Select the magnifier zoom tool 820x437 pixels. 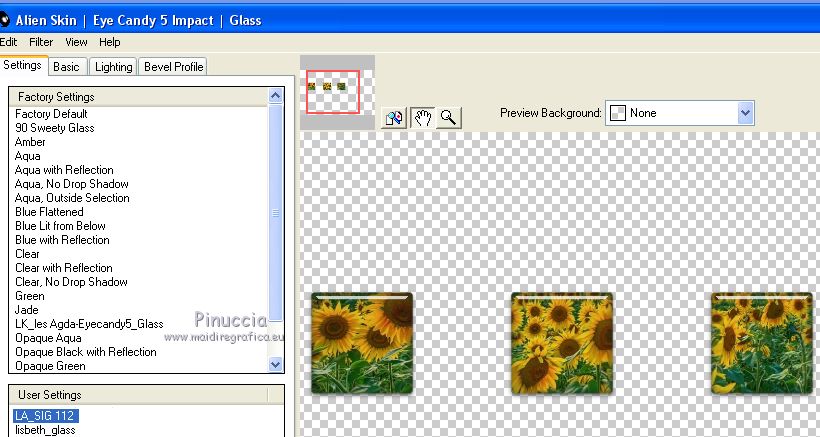(449, 118)
